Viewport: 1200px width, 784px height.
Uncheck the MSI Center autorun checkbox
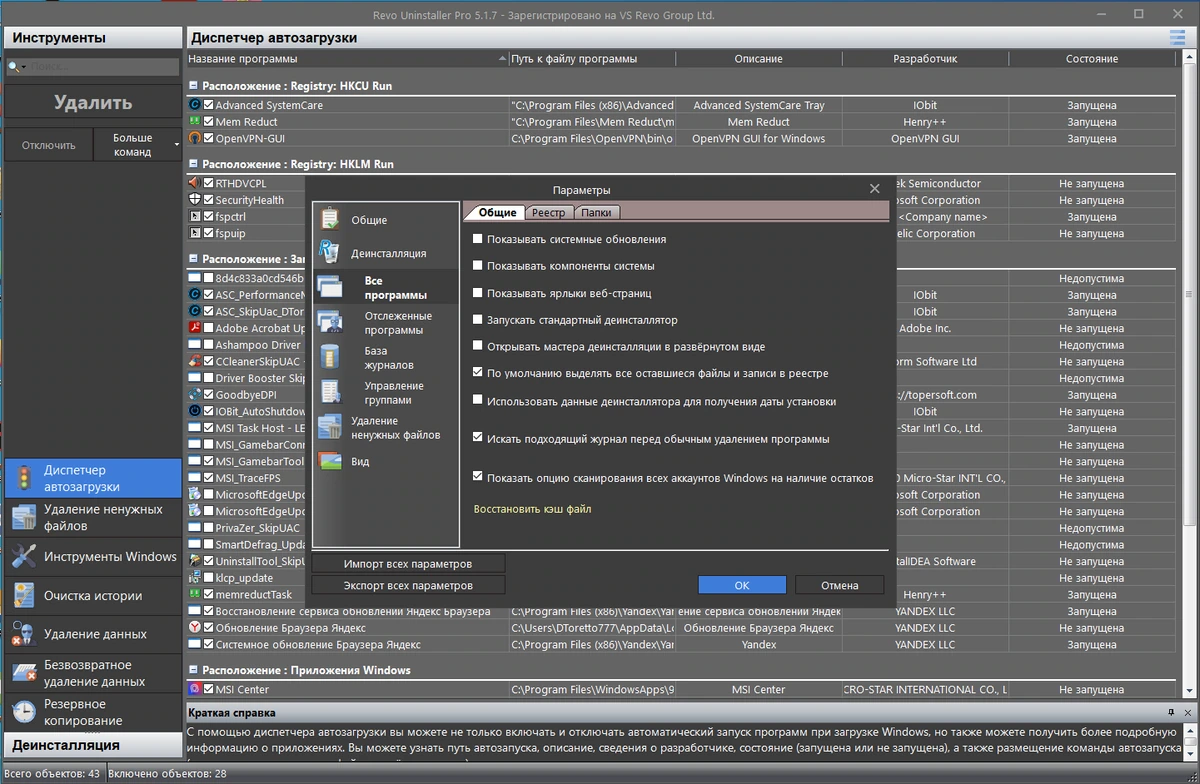pyautogui.click(x=209, y=689)
